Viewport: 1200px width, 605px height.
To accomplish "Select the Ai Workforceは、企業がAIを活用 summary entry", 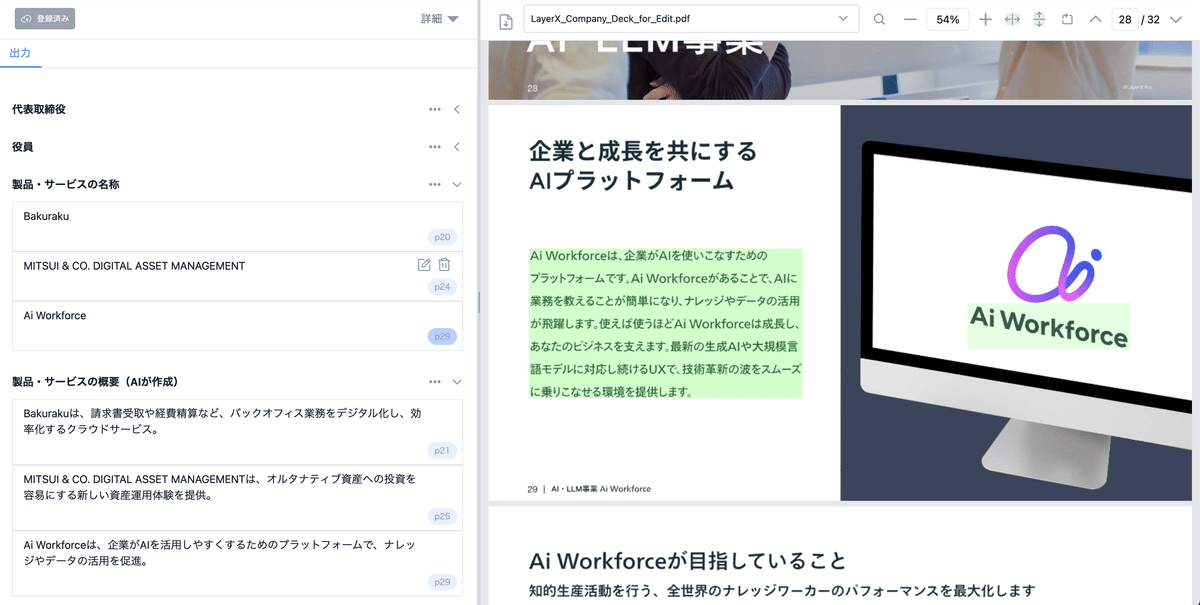I will point(238,563).
